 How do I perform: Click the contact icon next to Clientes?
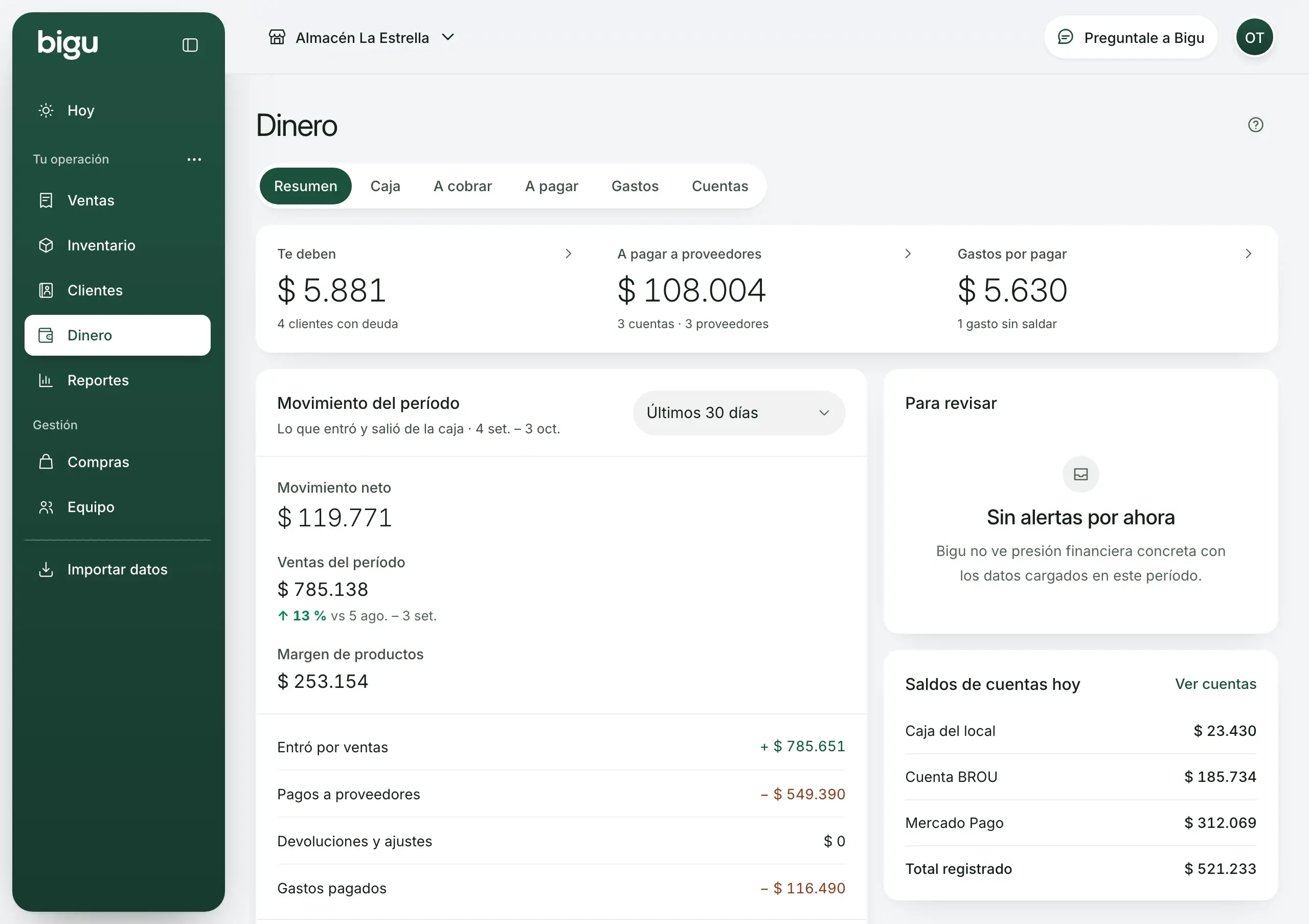46,290
